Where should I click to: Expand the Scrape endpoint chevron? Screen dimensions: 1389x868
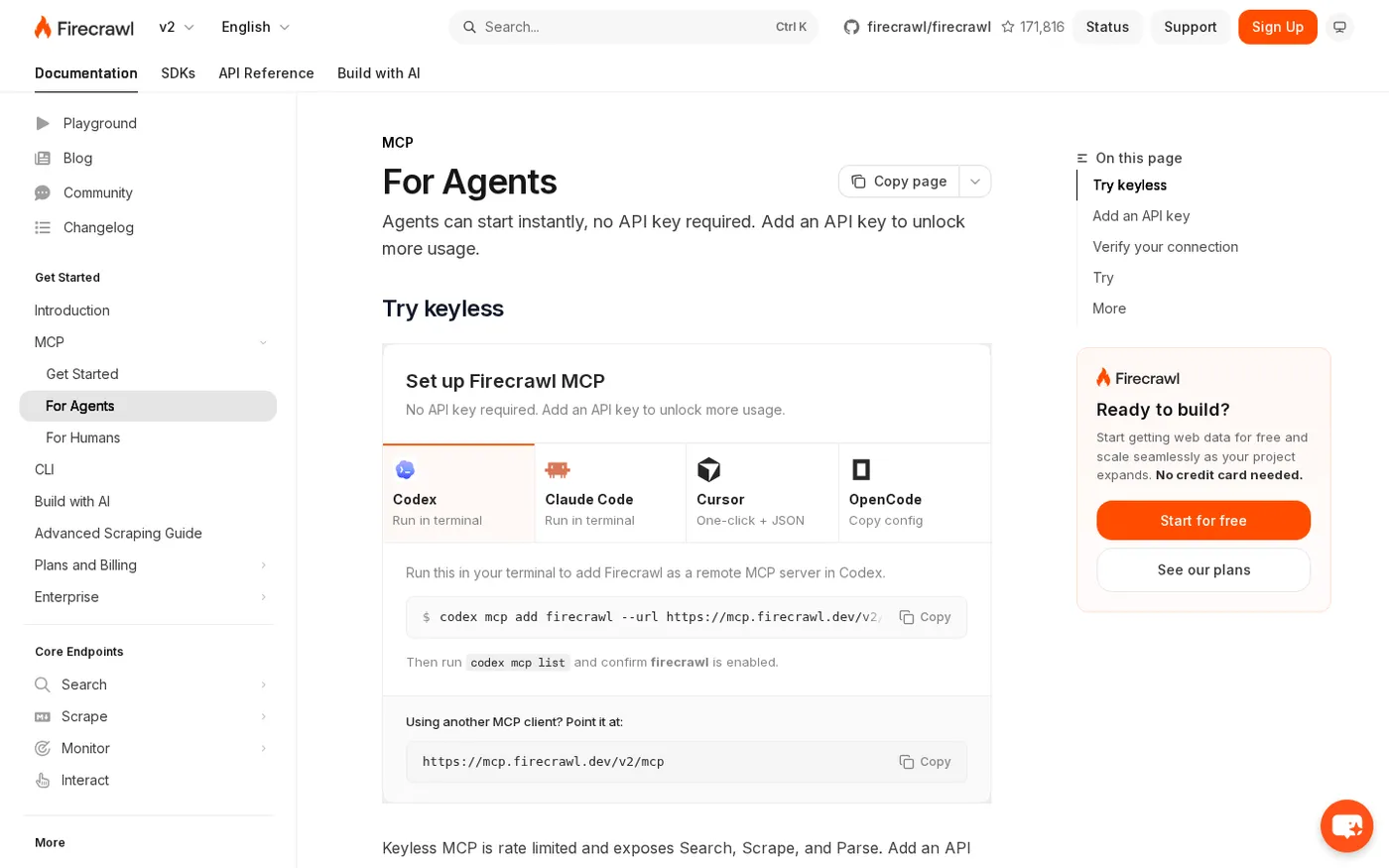pos(263,716)
